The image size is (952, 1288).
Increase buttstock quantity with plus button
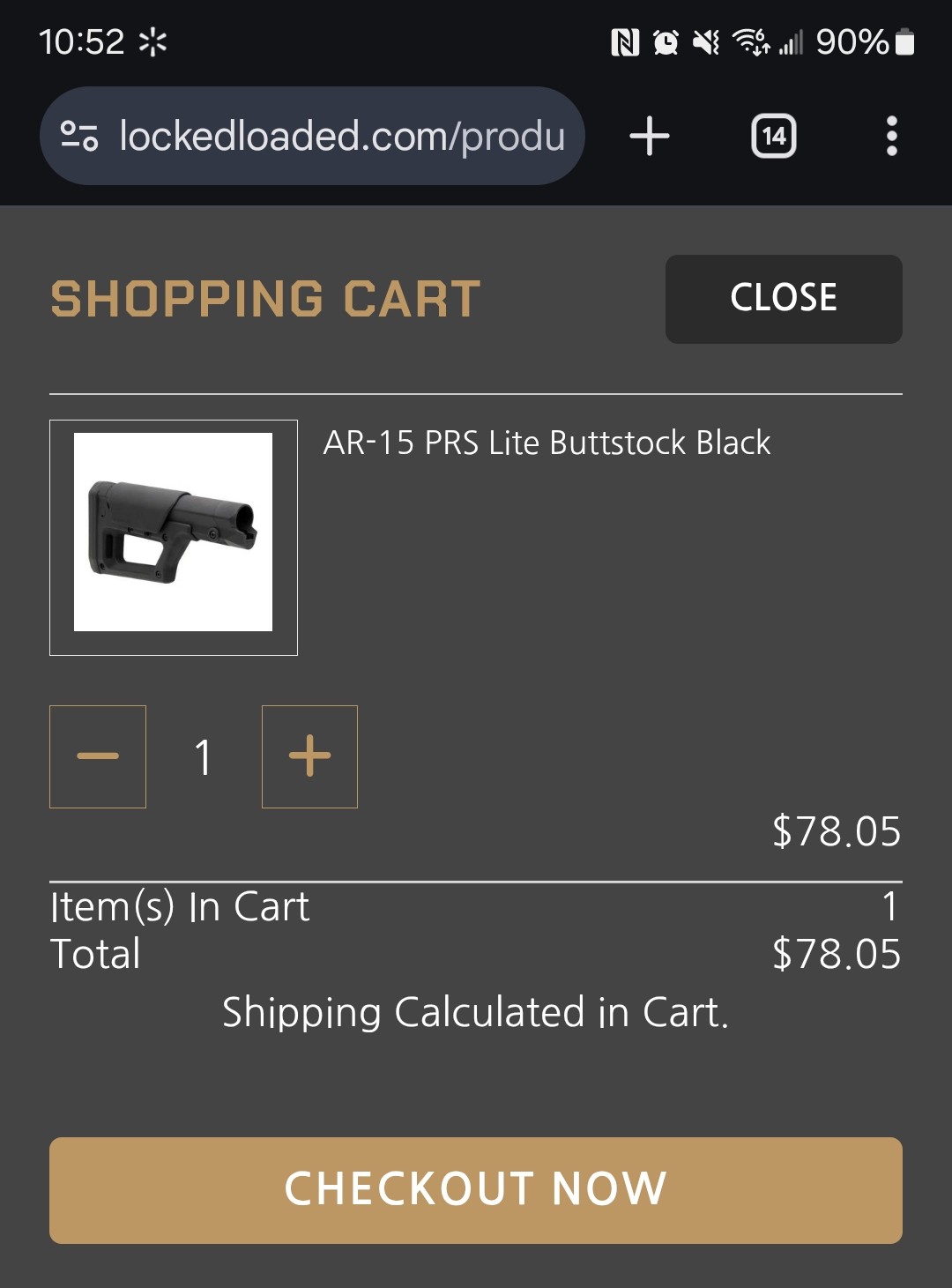(x=309, y=756)
